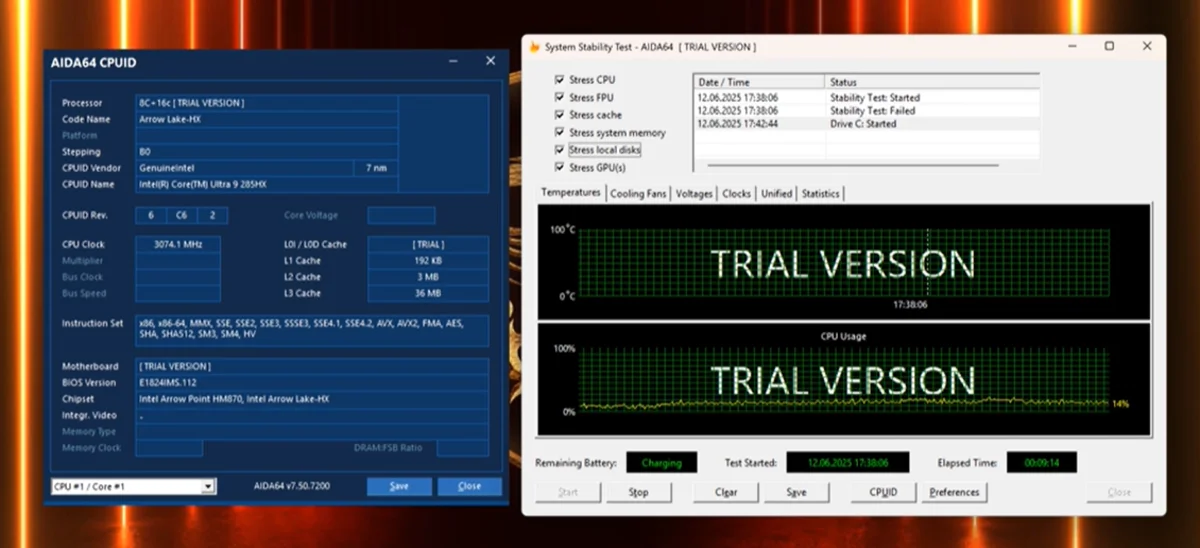
Task: Click the Clear button
Action: pyautogui.click(x=727, y=492)
